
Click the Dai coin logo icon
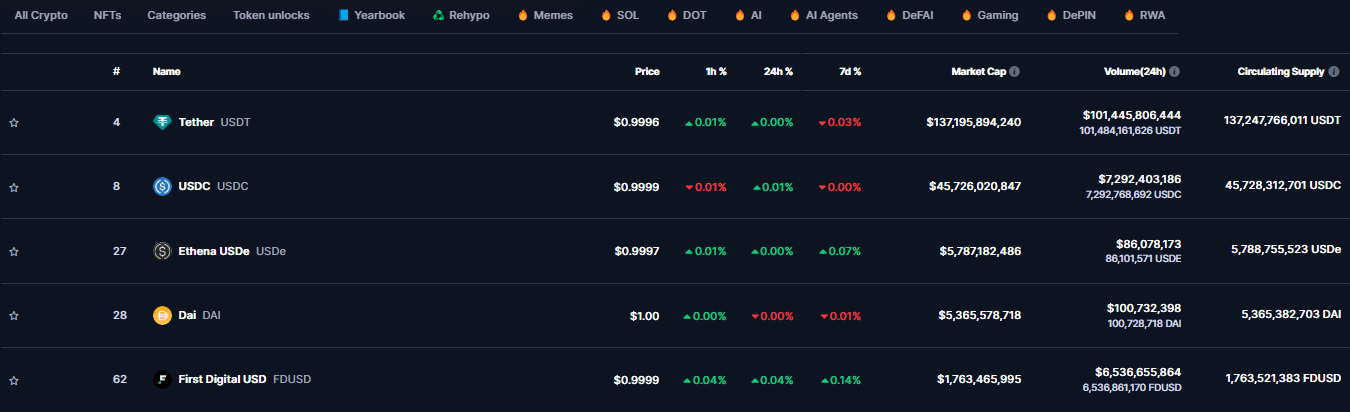coord(162,315)
